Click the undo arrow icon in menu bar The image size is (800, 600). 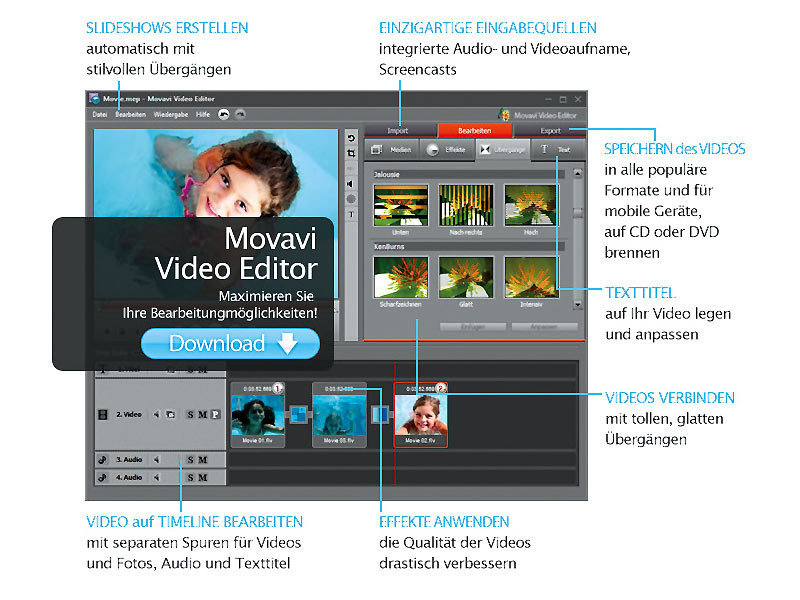224,114
